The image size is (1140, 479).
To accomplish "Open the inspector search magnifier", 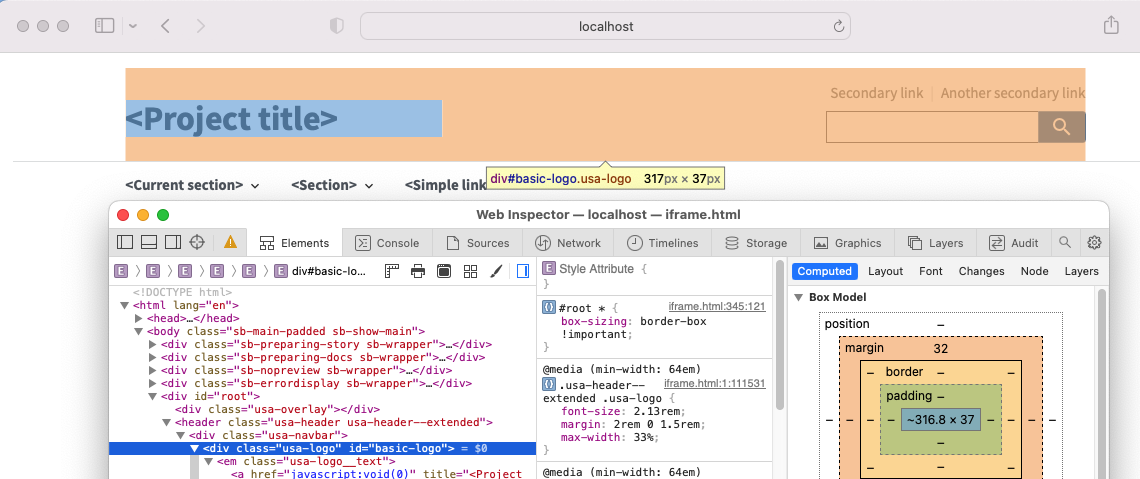I will 1065,243.
